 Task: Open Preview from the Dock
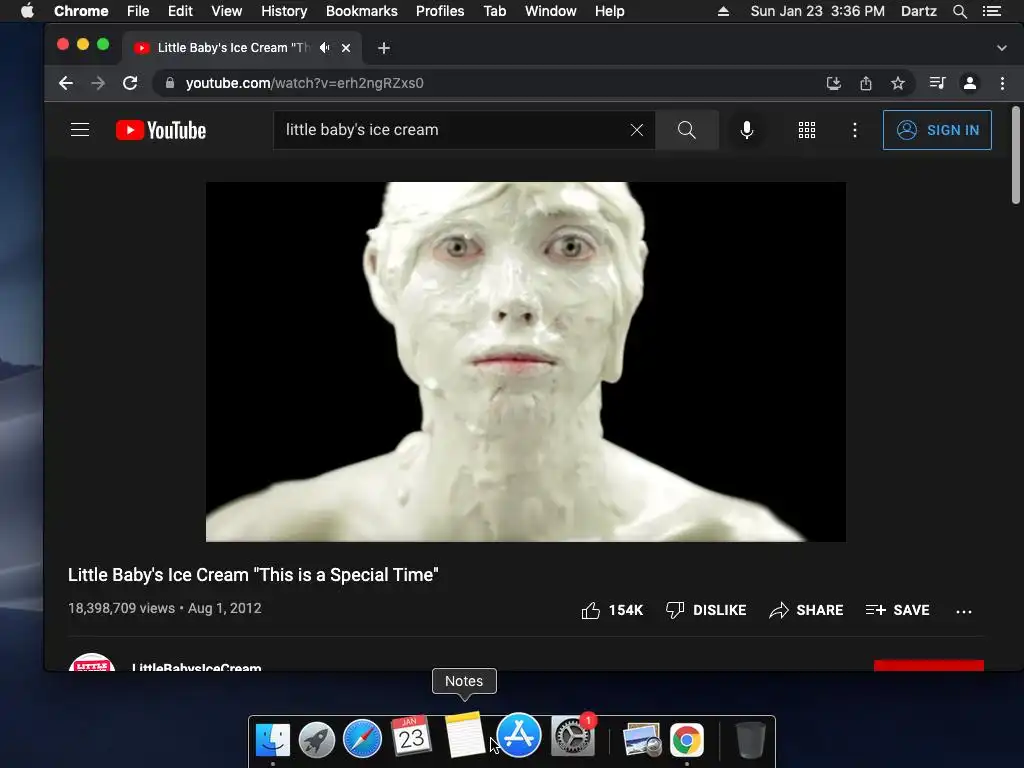[643, 739]
